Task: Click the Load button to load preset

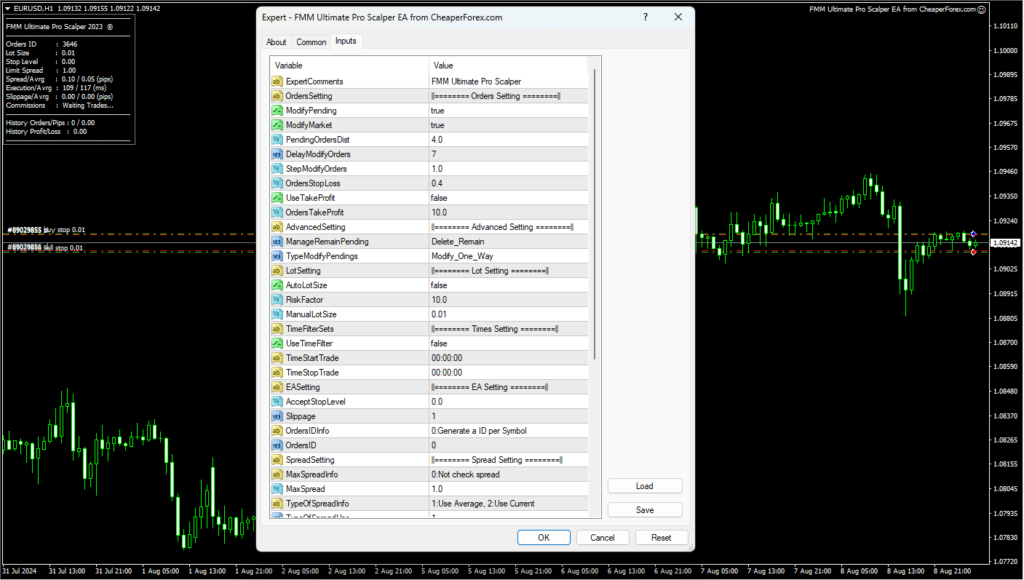Action: (644, 485)
